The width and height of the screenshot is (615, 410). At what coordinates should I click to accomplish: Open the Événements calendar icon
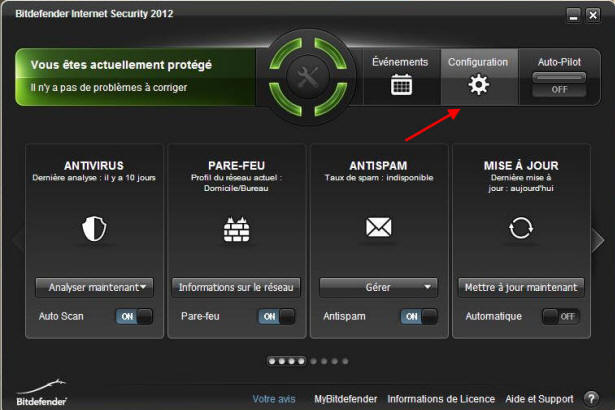click(x=401, y=85)
